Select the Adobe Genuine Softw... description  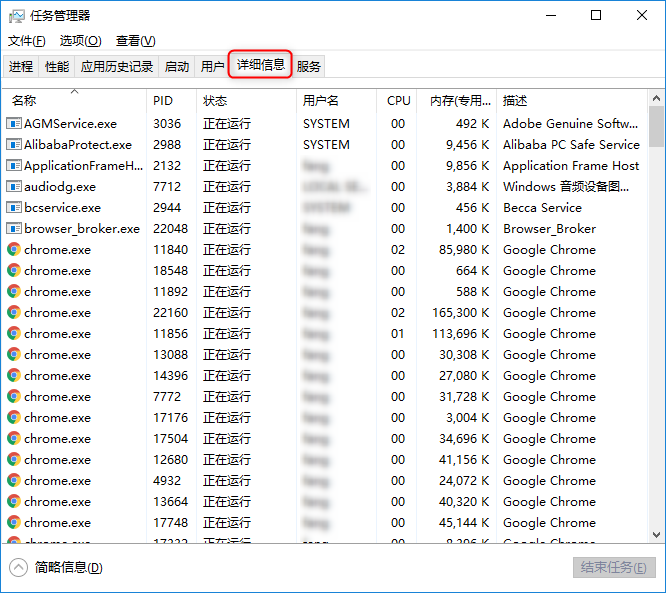point(570,124)
